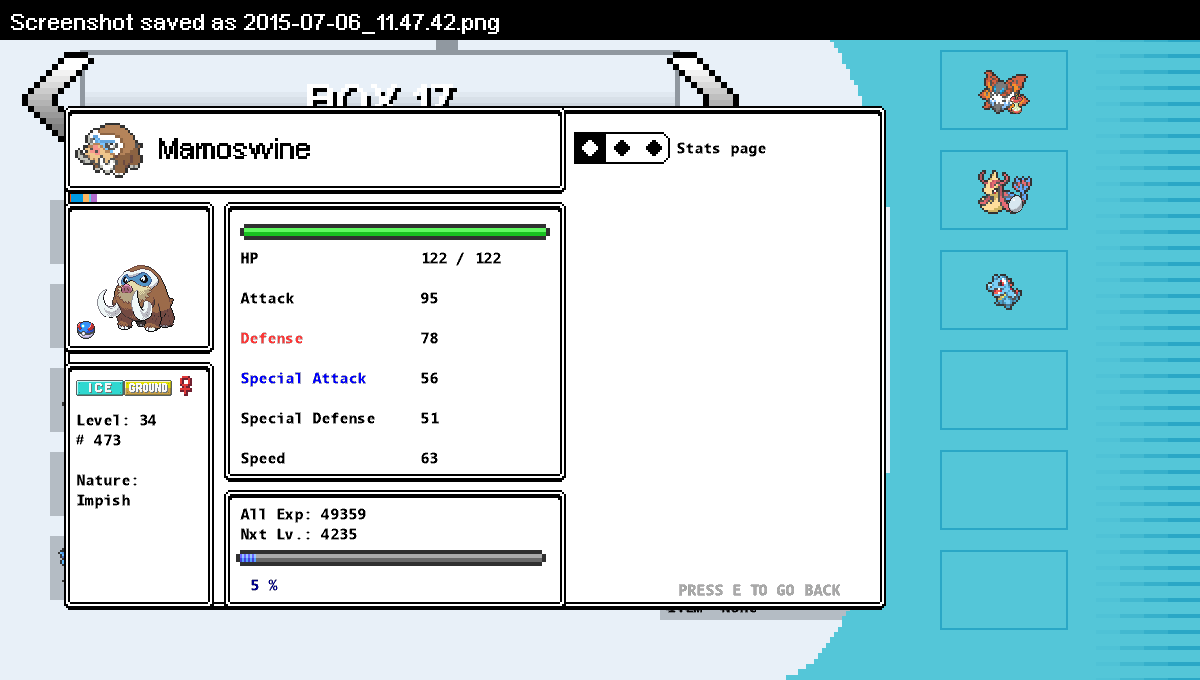This screenshot has height=680, width=1200.
Task: Select the Milotic party slot
Action: (1004, 190)
